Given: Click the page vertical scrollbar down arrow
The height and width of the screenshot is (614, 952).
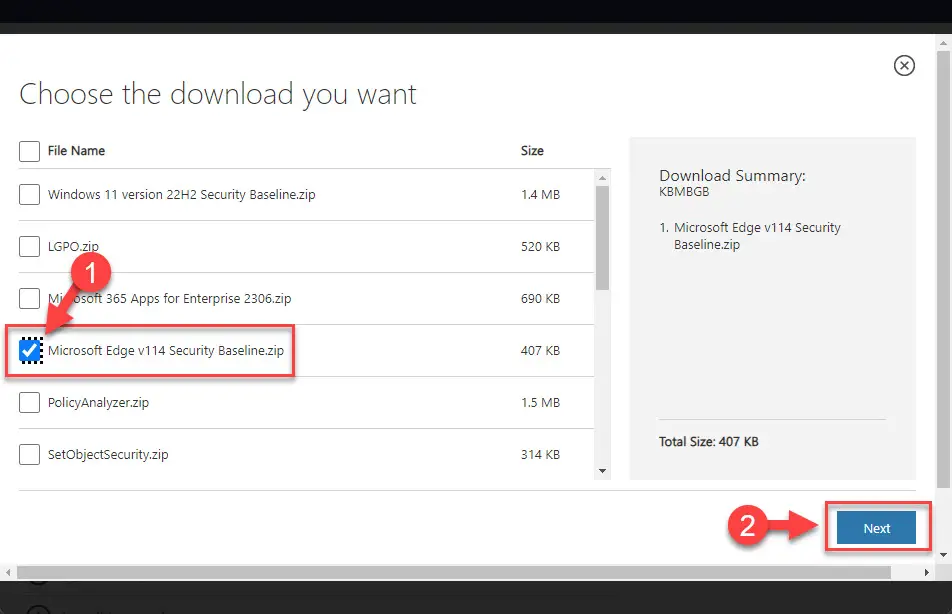Looking at the screenshot, I should click(944, 554).
